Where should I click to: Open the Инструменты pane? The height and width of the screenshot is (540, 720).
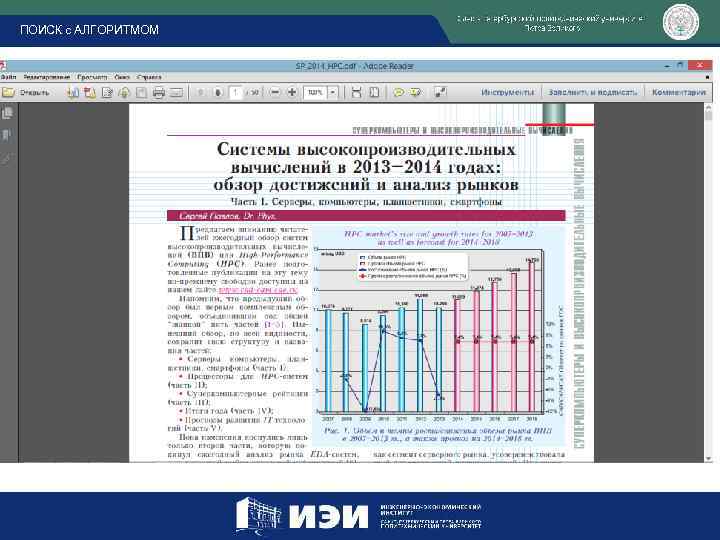(507, 92)
